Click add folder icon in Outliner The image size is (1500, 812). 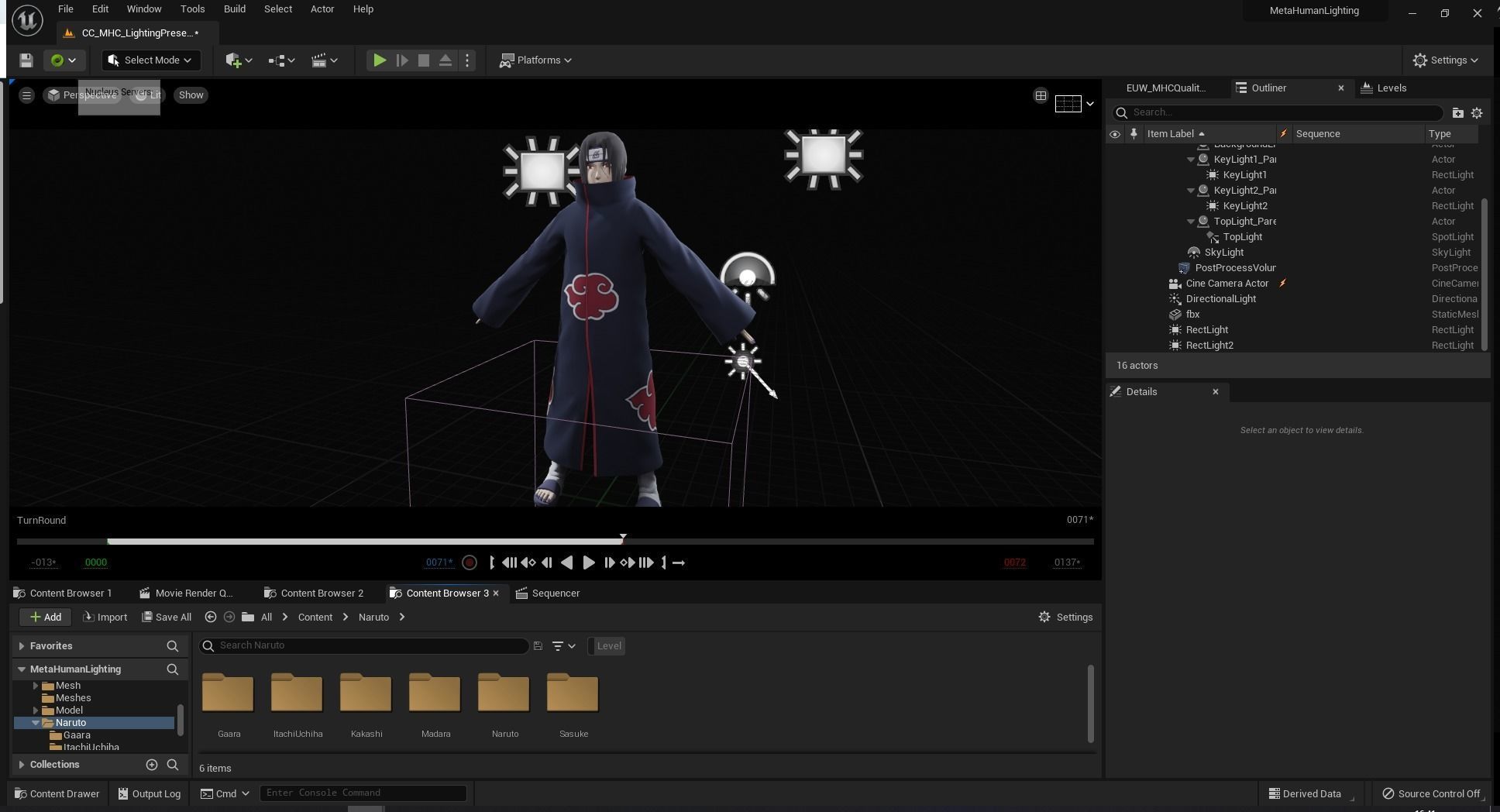click(x=1457, y=113)
